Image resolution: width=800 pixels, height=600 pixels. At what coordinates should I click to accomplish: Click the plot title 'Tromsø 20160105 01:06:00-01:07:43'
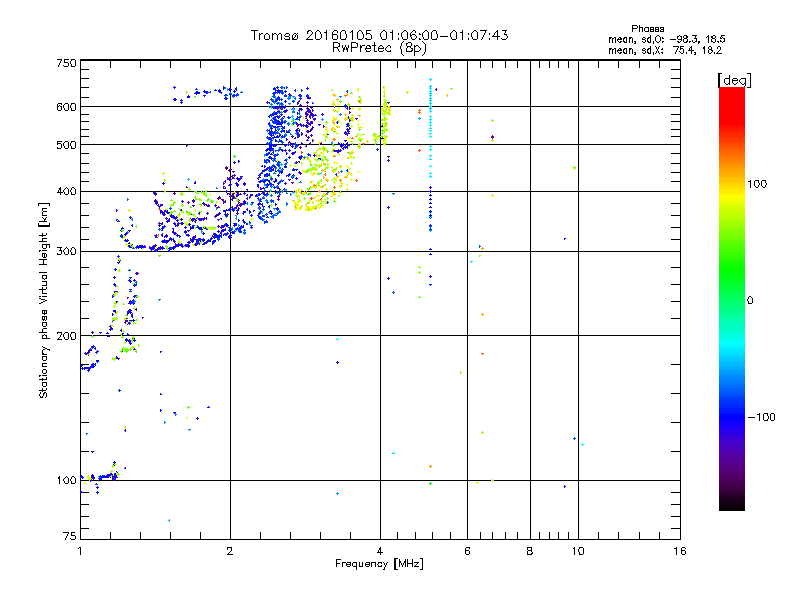[x=379, y=35]
